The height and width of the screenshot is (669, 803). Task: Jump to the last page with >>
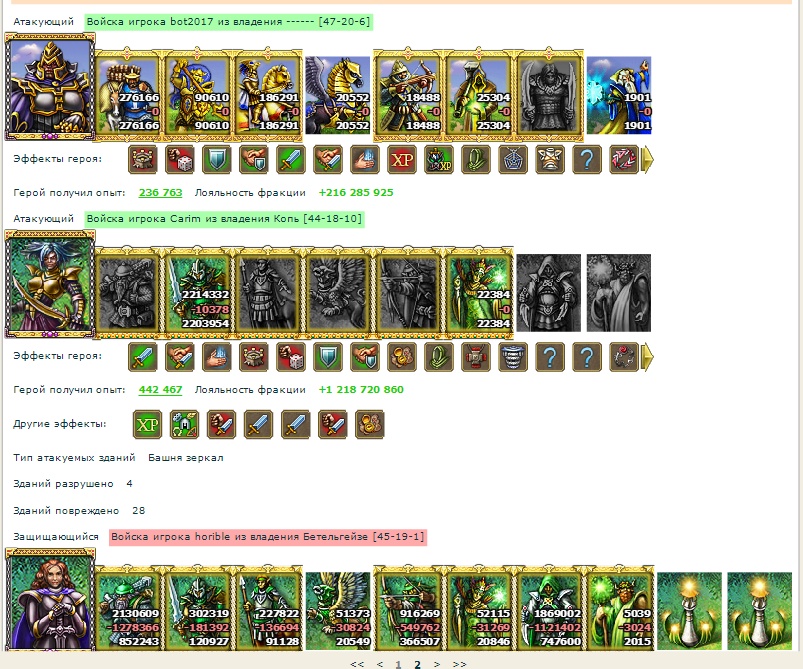pos(459,664)
